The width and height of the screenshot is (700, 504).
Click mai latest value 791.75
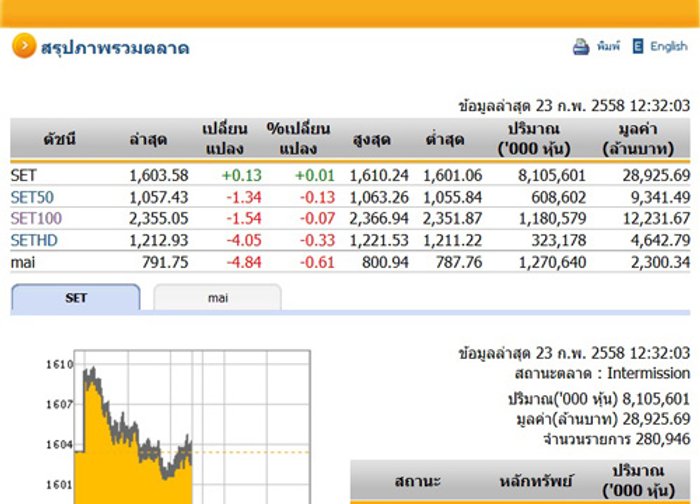click(x=165, y=262)
